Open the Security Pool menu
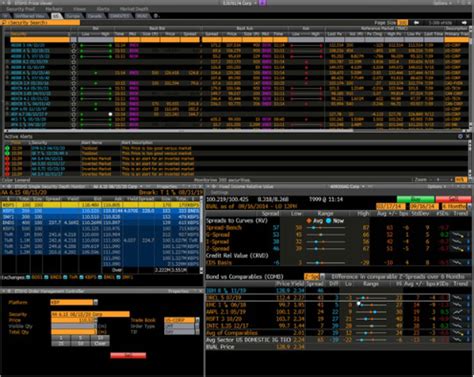The image size is (474, 377). click(21, 9)
